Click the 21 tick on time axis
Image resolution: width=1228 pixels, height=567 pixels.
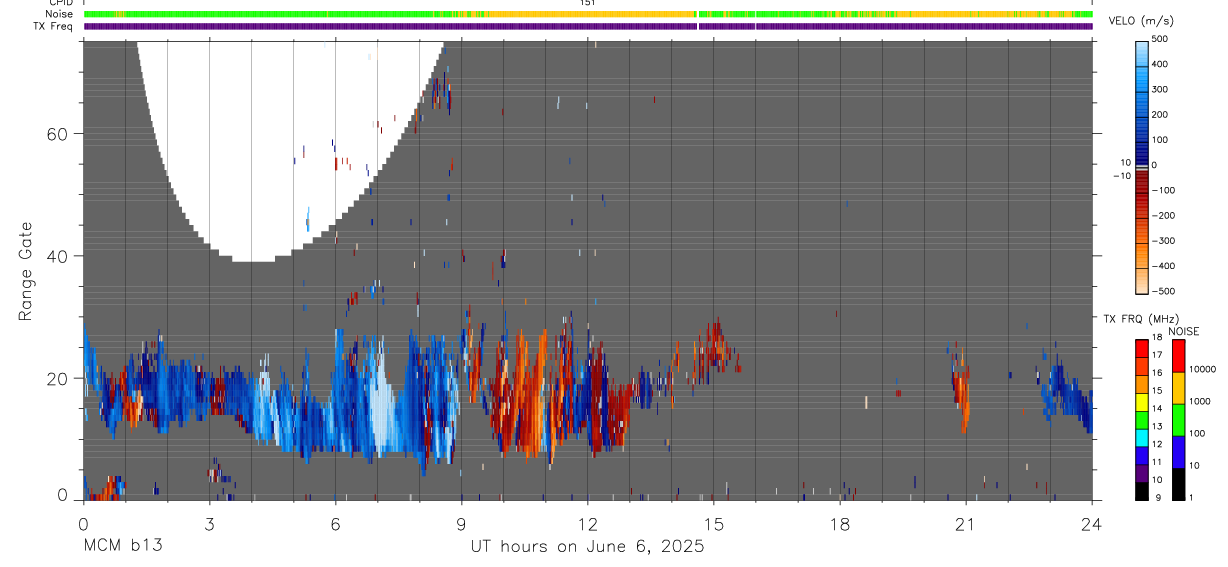pyautogui.click(x=966, y=523)
